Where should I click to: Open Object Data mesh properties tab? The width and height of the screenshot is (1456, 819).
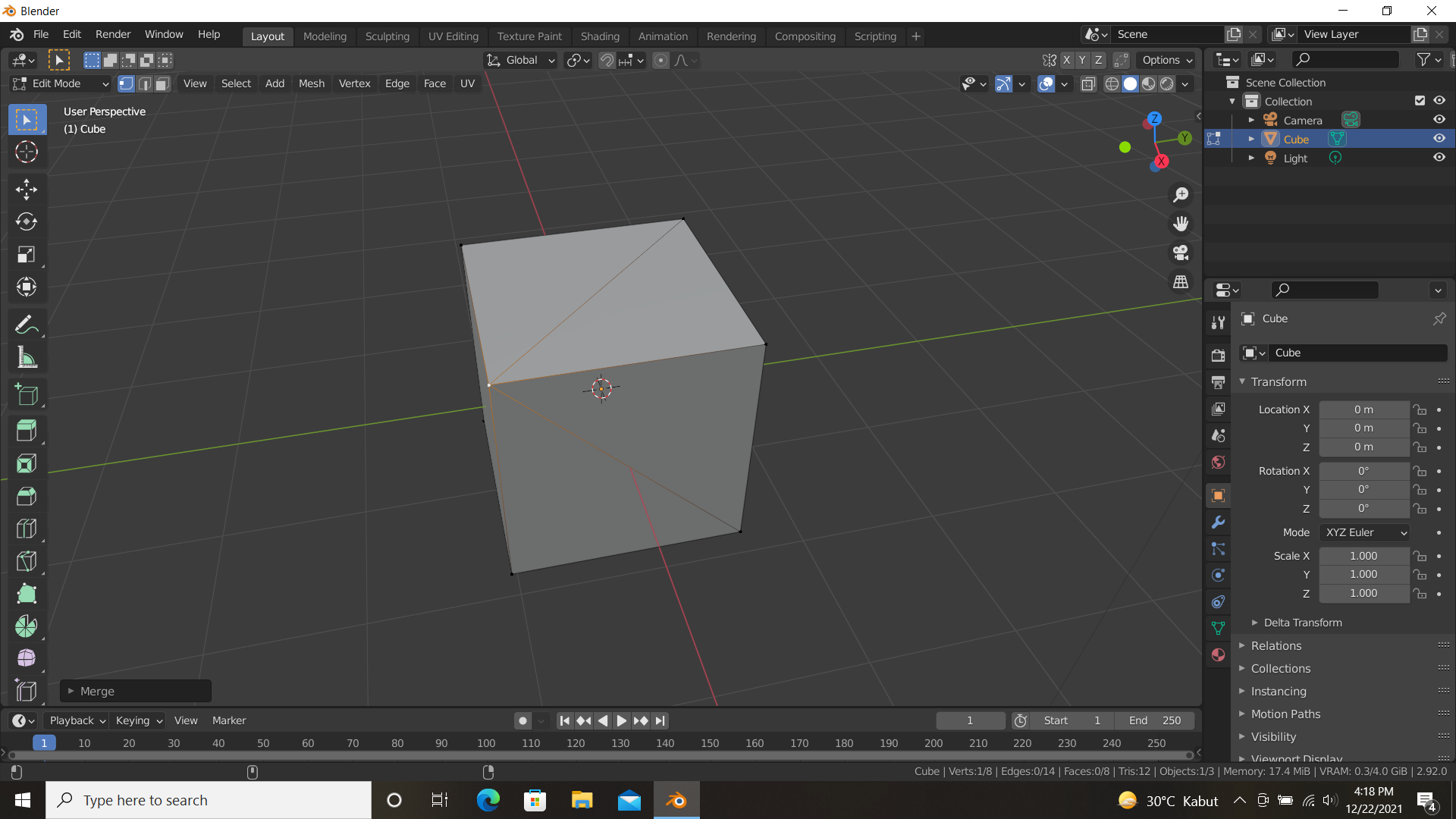1218,628
